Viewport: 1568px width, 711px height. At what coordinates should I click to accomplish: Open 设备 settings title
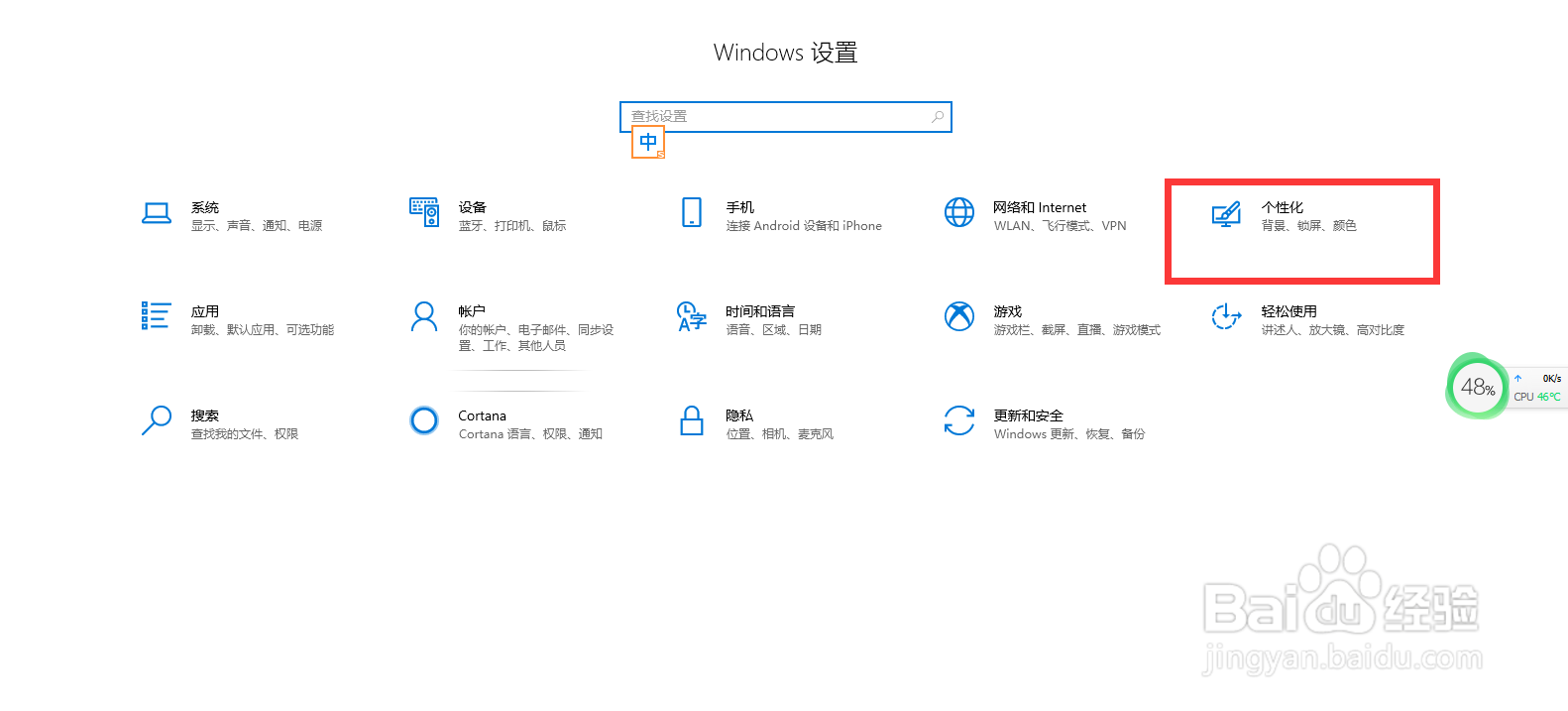point(473,207)
